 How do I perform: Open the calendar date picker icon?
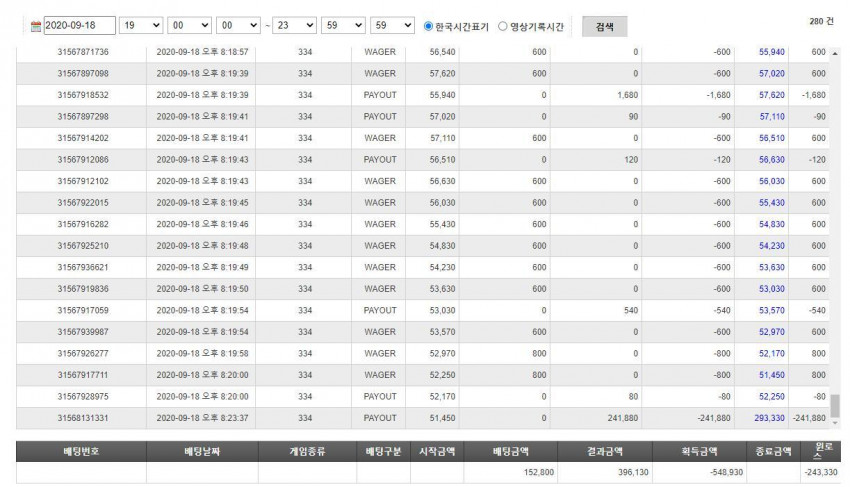[36, 26]
